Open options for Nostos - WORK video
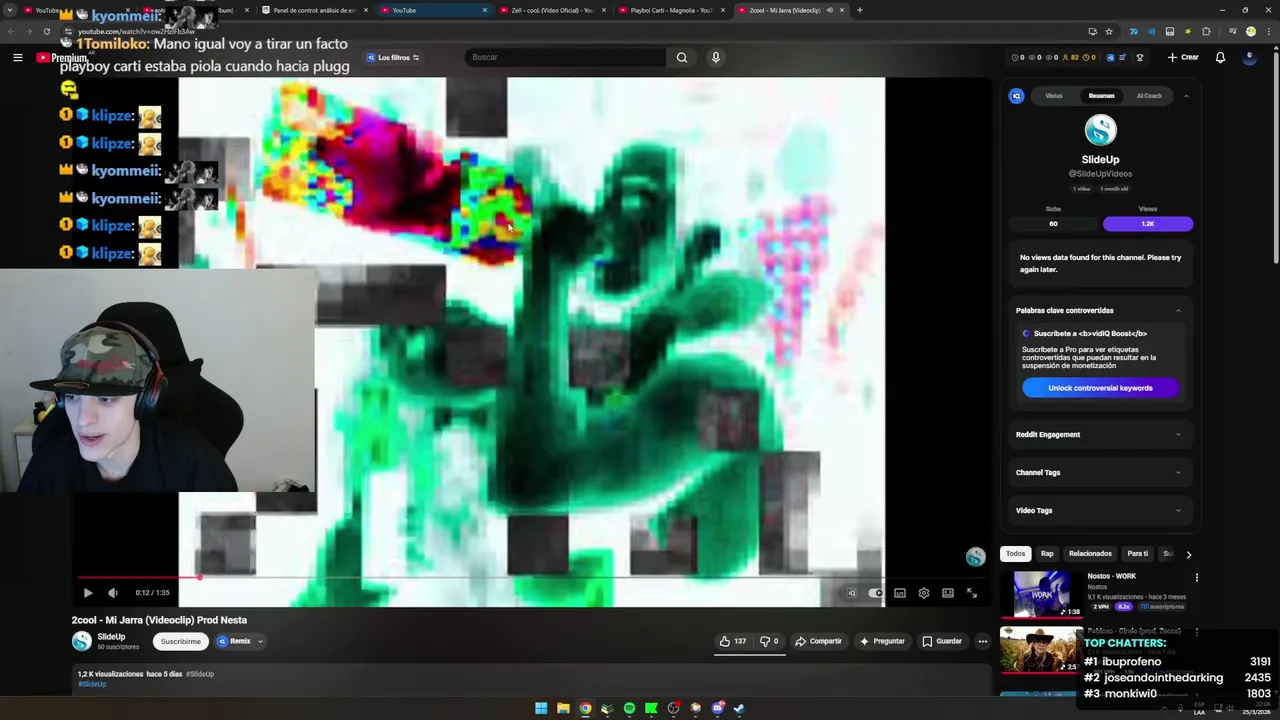The width and height of the screenshot is (1280, 720). (x=1196, y=577)
